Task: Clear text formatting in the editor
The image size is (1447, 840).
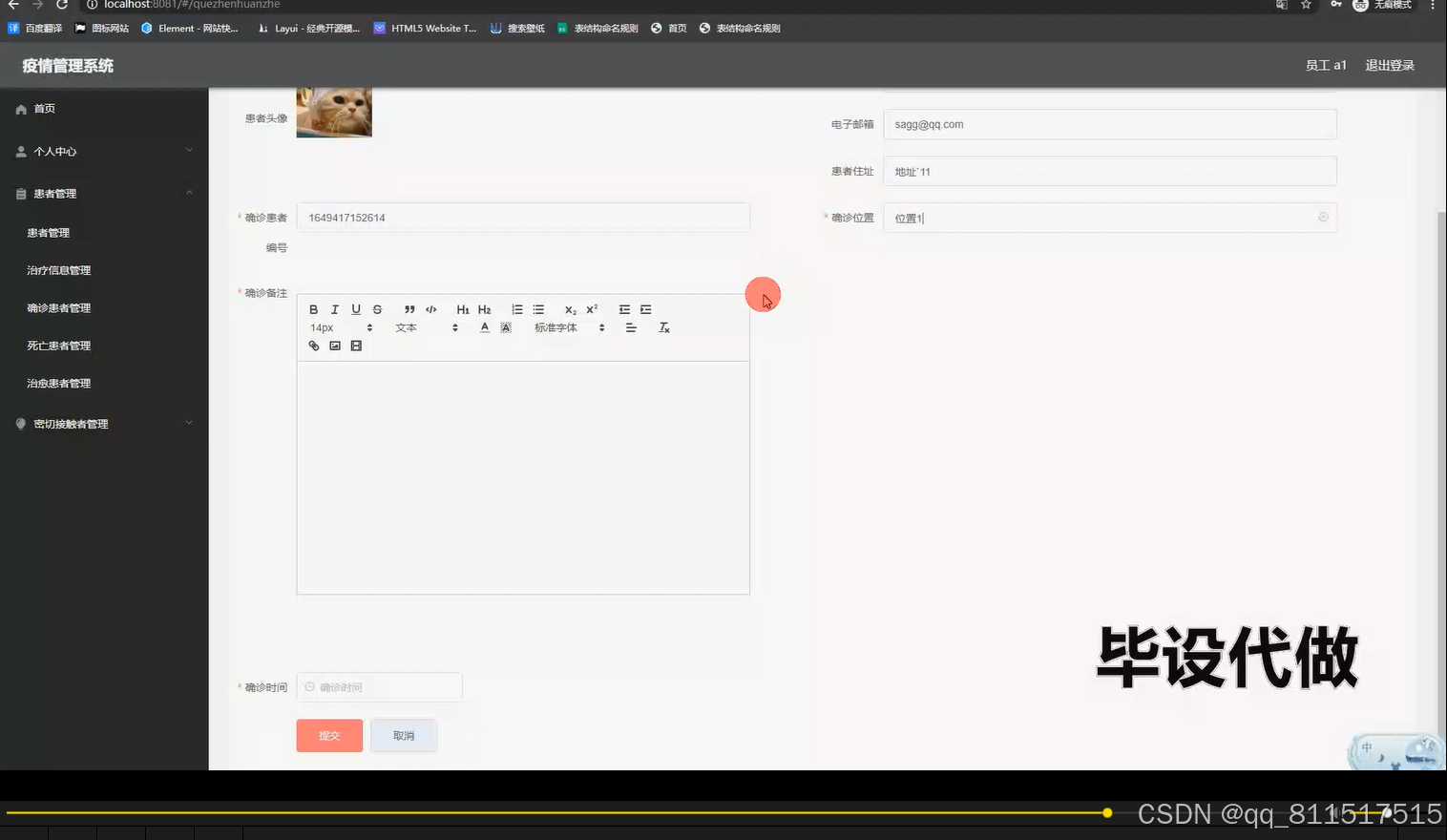Action: [x=664, y=327]
